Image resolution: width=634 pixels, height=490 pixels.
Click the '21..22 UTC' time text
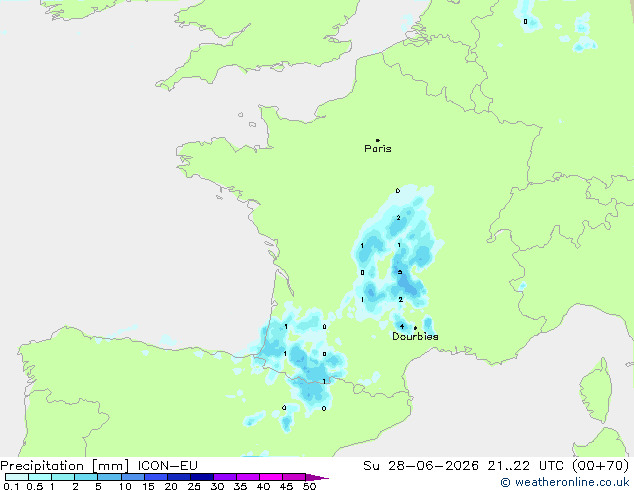[x=525, y=466]
